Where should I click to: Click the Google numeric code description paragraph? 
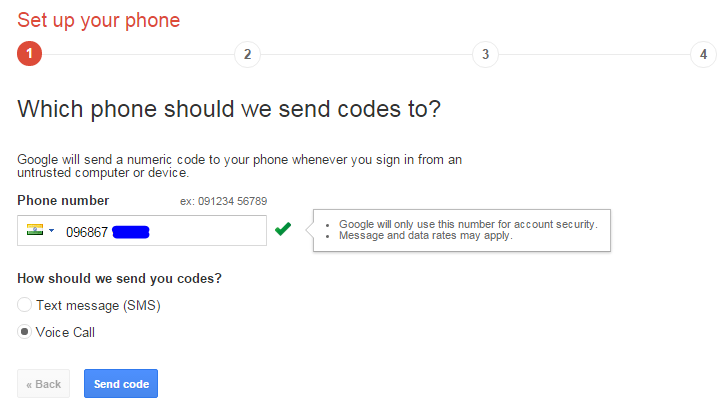tap(239, 166)
